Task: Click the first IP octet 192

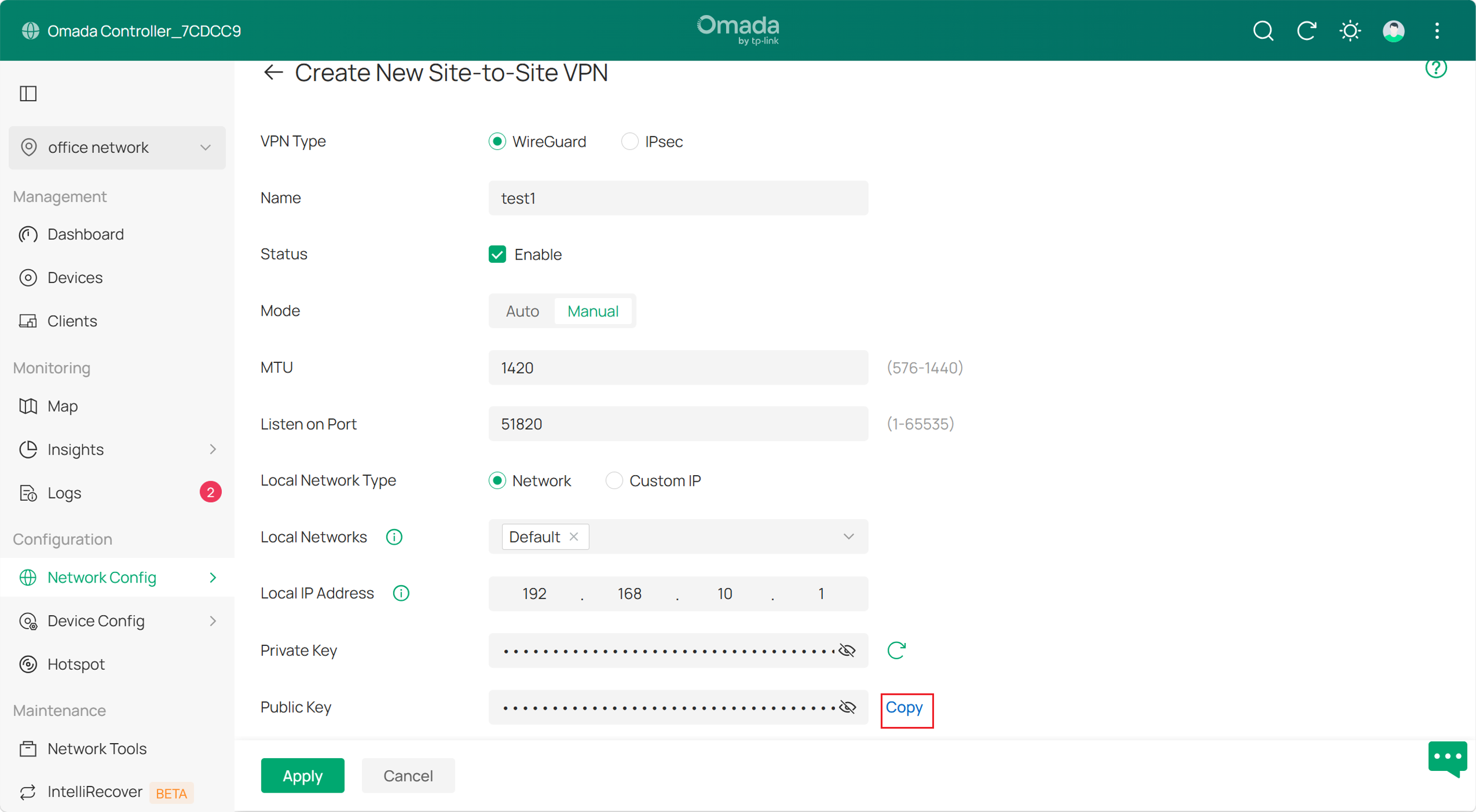Action: (x=534, y=594)
